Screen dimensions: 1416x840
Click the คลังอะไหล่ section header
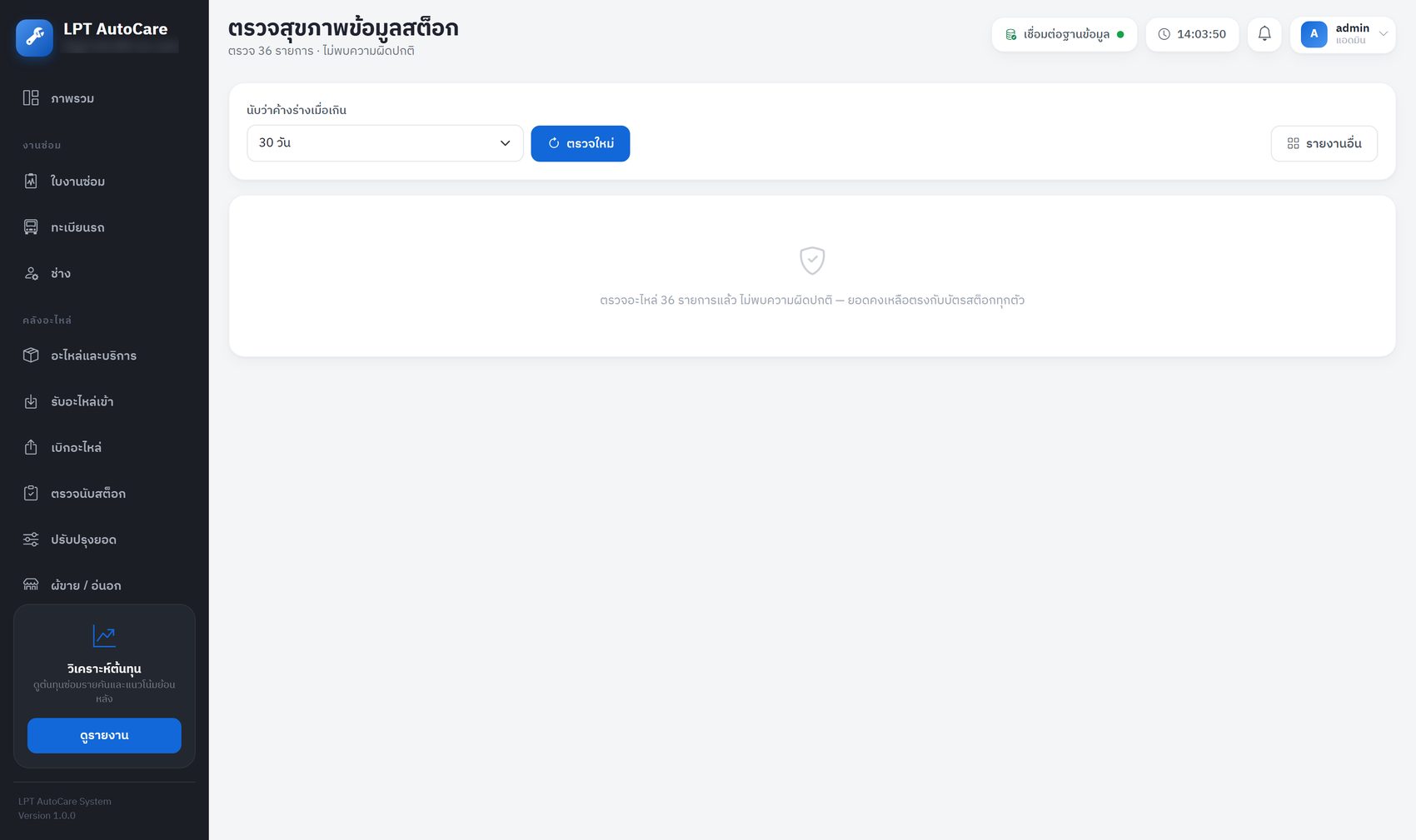(x=47, y=320)
